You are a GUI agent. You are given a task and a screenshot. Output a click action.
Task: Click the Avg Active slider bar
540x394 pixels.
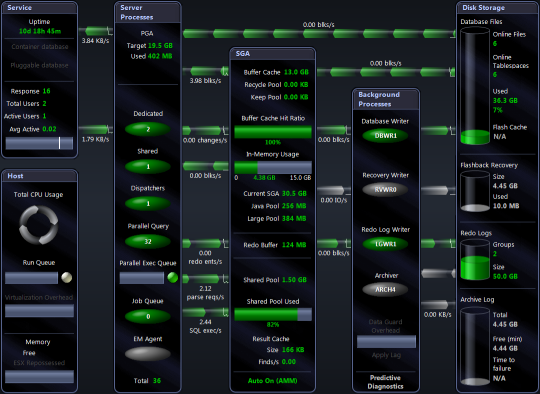pyautogui.click(x=39, y=143)
